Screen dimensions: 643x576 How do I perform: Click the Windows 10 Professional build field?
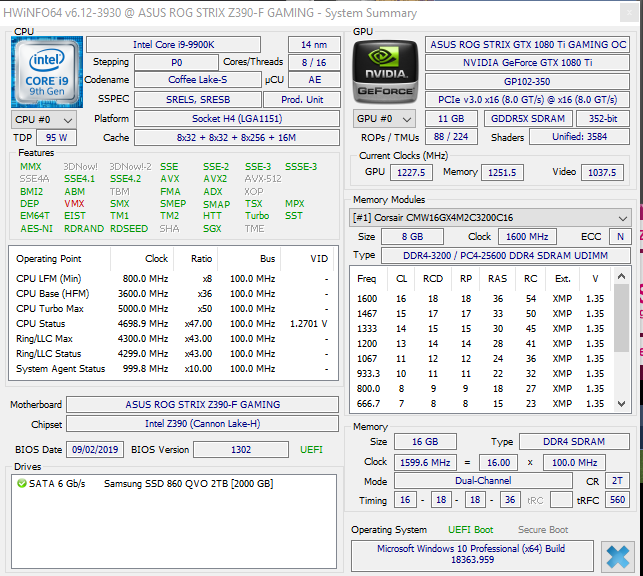(472, 554)
